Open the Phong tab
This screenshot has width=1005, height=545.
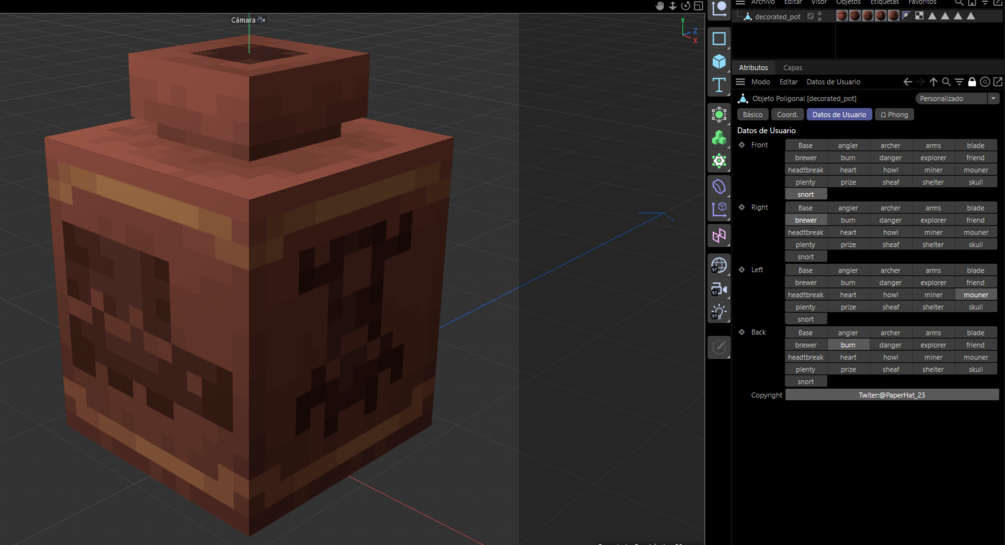pyautogui.click(x=894, y=114)
